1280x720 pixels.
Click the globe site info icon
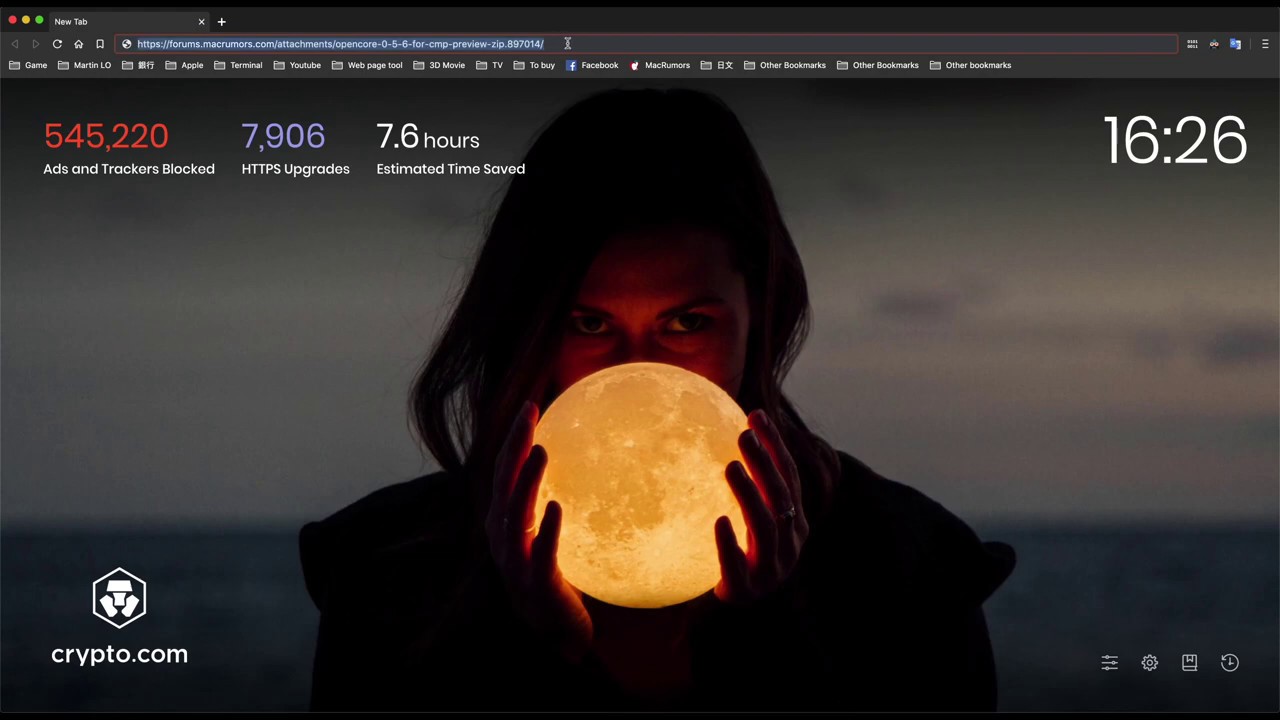tap(126, 44)
